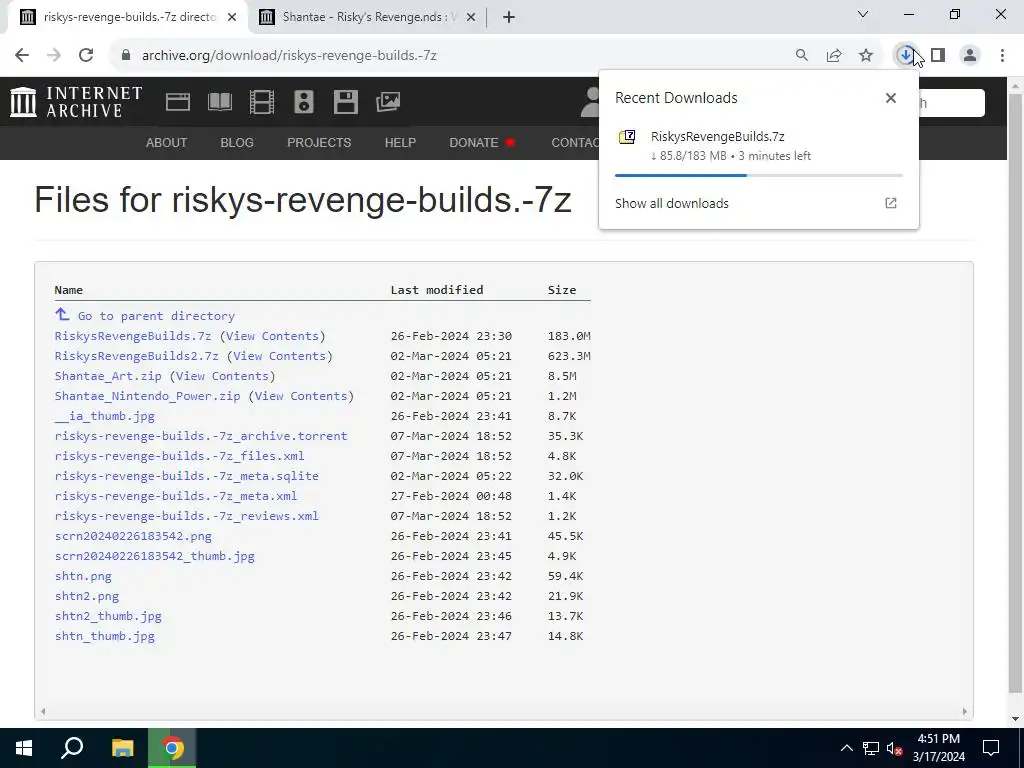Click the Internet Archive logo

click(x=76, y=102)
